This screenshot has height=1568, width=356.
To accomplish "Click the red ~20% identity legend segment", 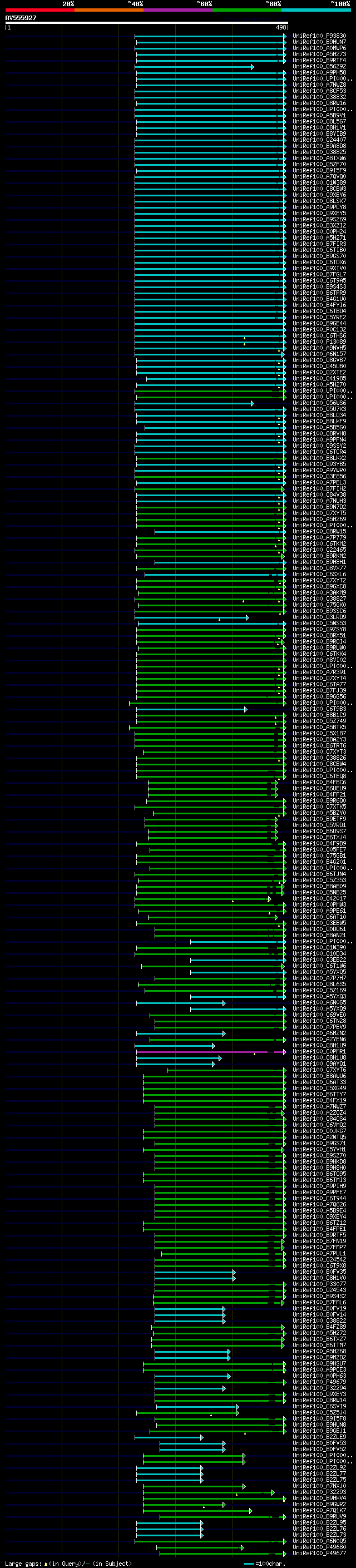I will pos(39,10).
